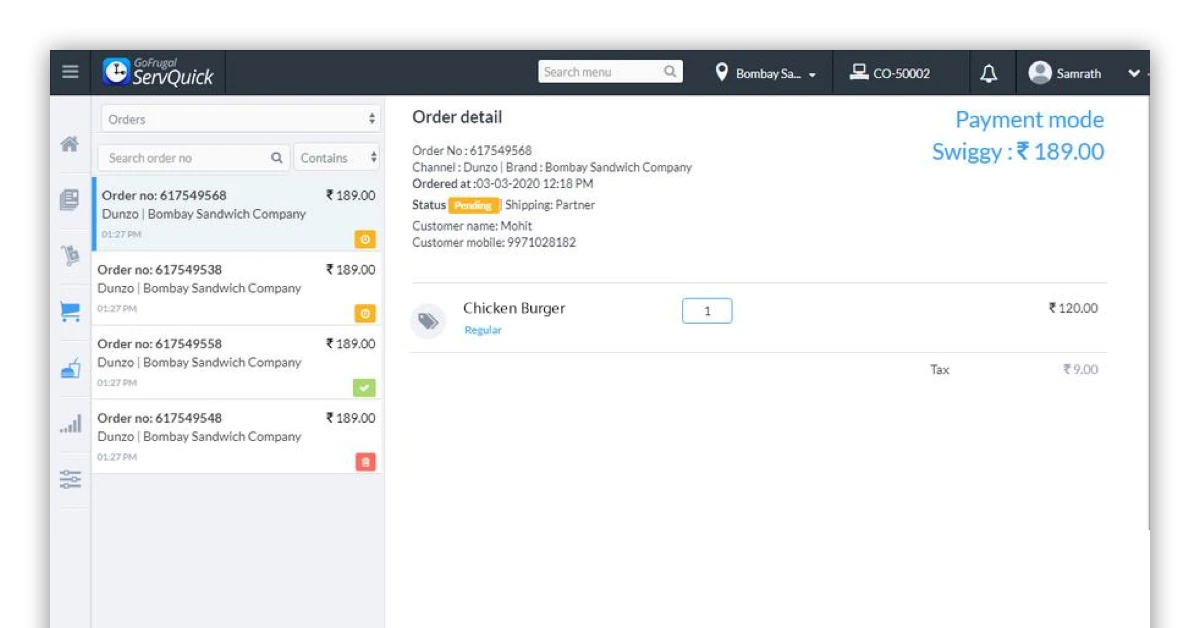Click the Search menu field
This screenshot has height=628, width=1200.
610,72
